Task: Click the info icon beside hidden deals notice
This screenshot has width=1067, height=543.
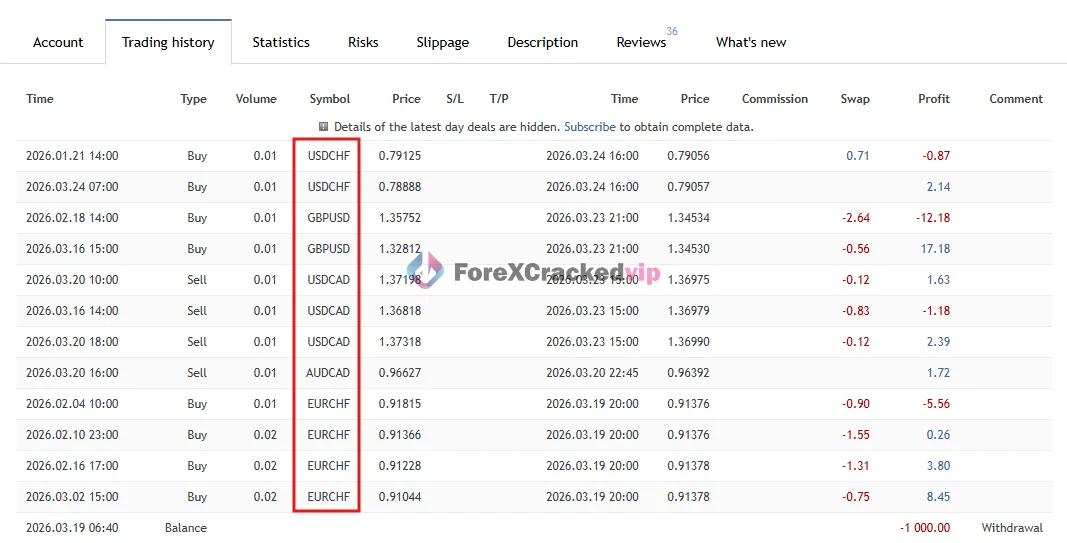Action: click(324, 127)
